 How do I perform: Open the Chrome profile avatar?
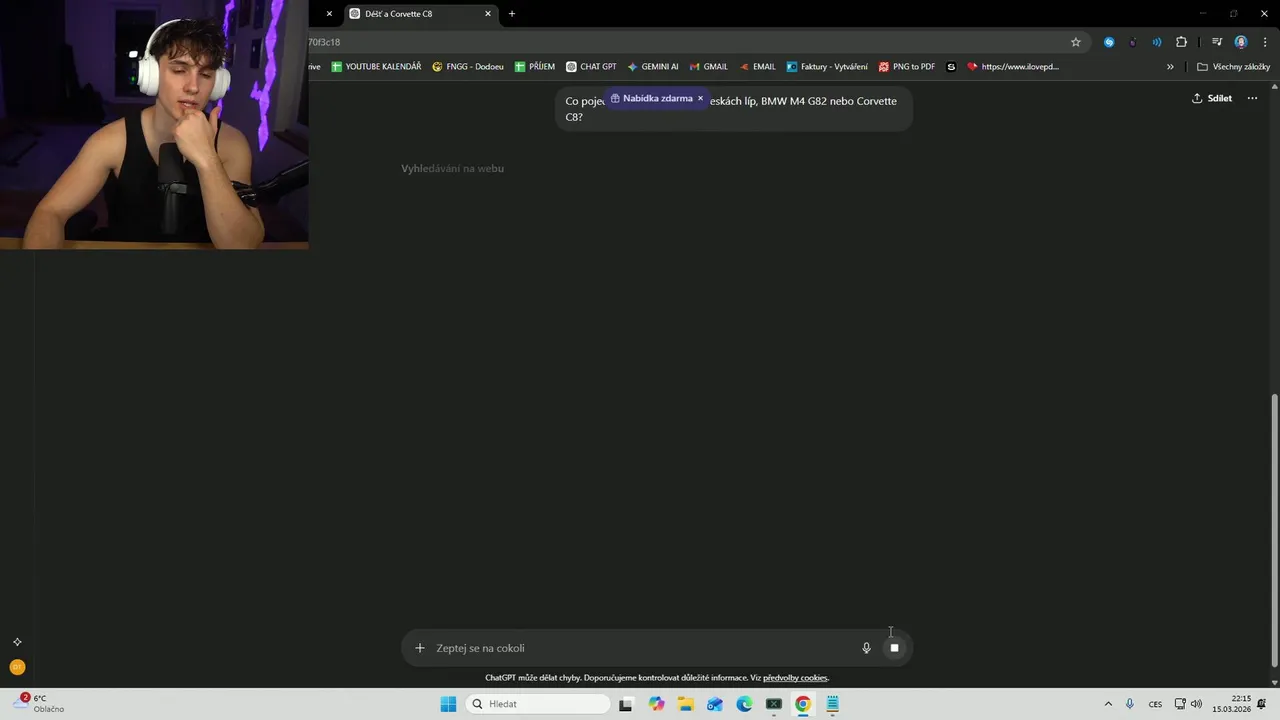pos(1241,42)
